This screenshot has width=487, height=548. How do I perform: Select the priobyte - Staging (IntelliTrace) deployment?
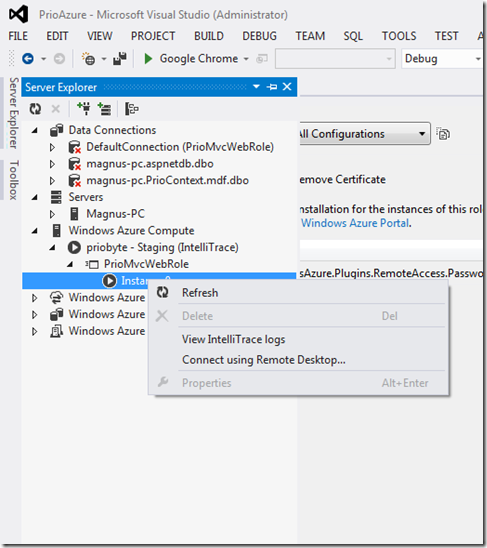[x=162, y=247]
